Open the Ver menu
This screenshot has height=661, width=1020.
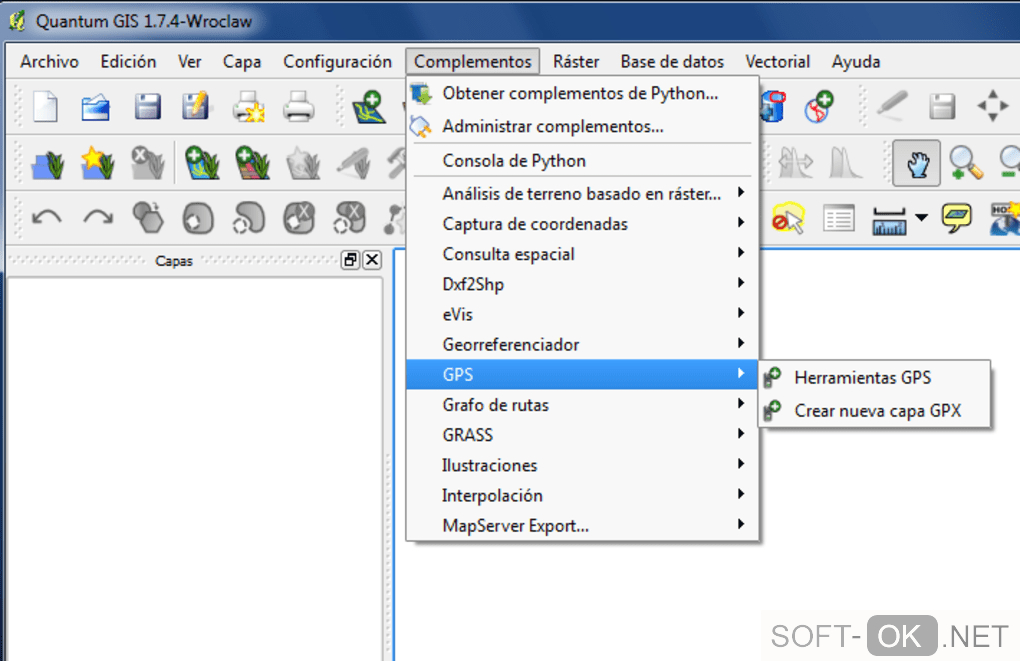coord(189,62)
